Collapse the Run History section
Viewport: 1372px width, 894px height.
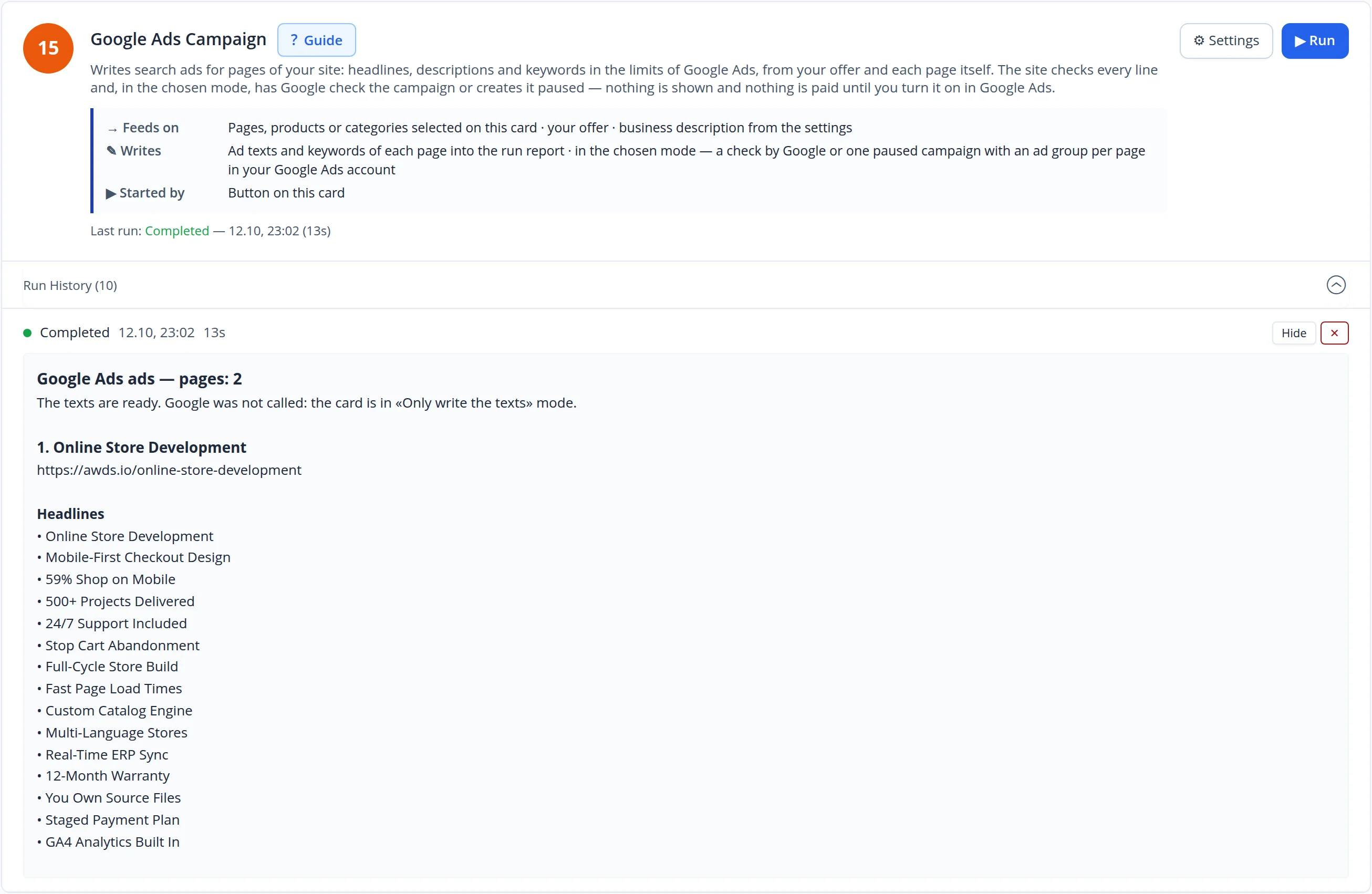(x=1336, y=285)
